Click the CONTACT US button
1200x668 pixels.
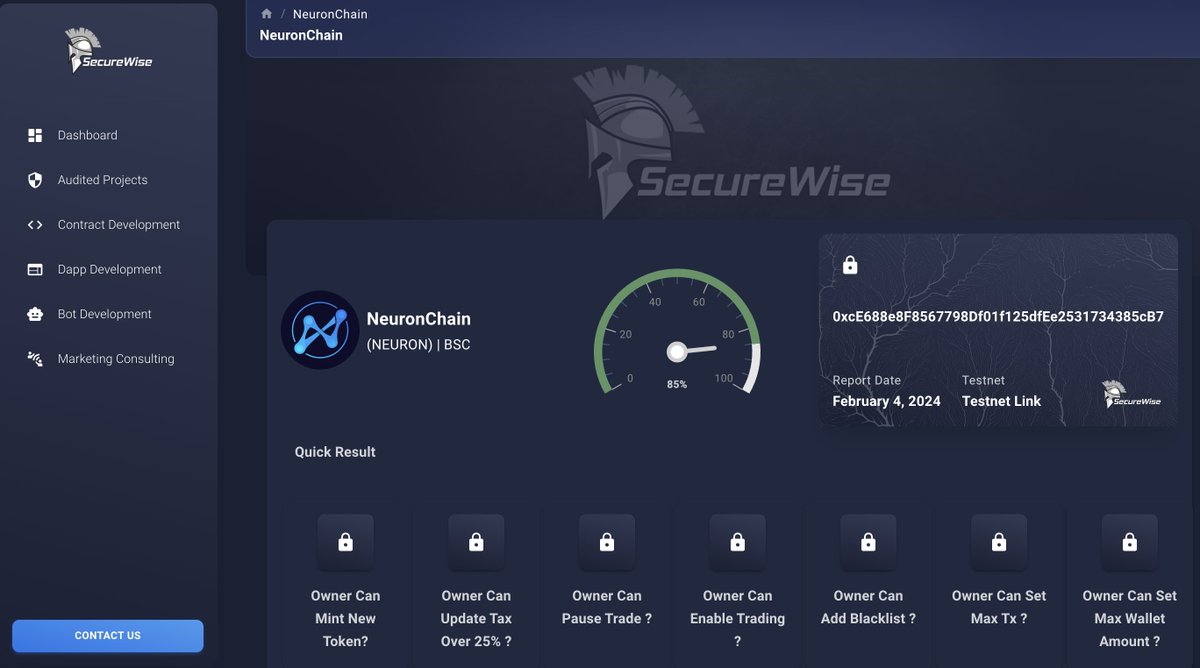(x=108, y=636)
